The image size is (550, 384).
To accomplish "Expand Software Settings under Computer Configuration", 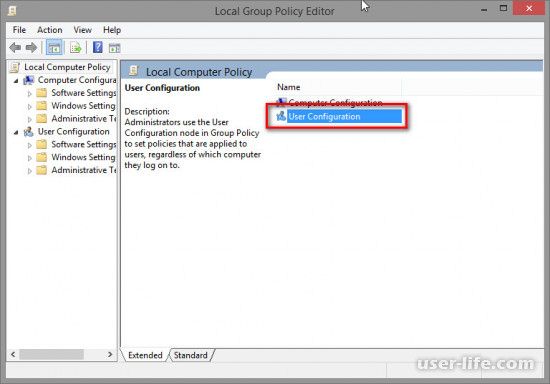I will click(x=29, y=94).
